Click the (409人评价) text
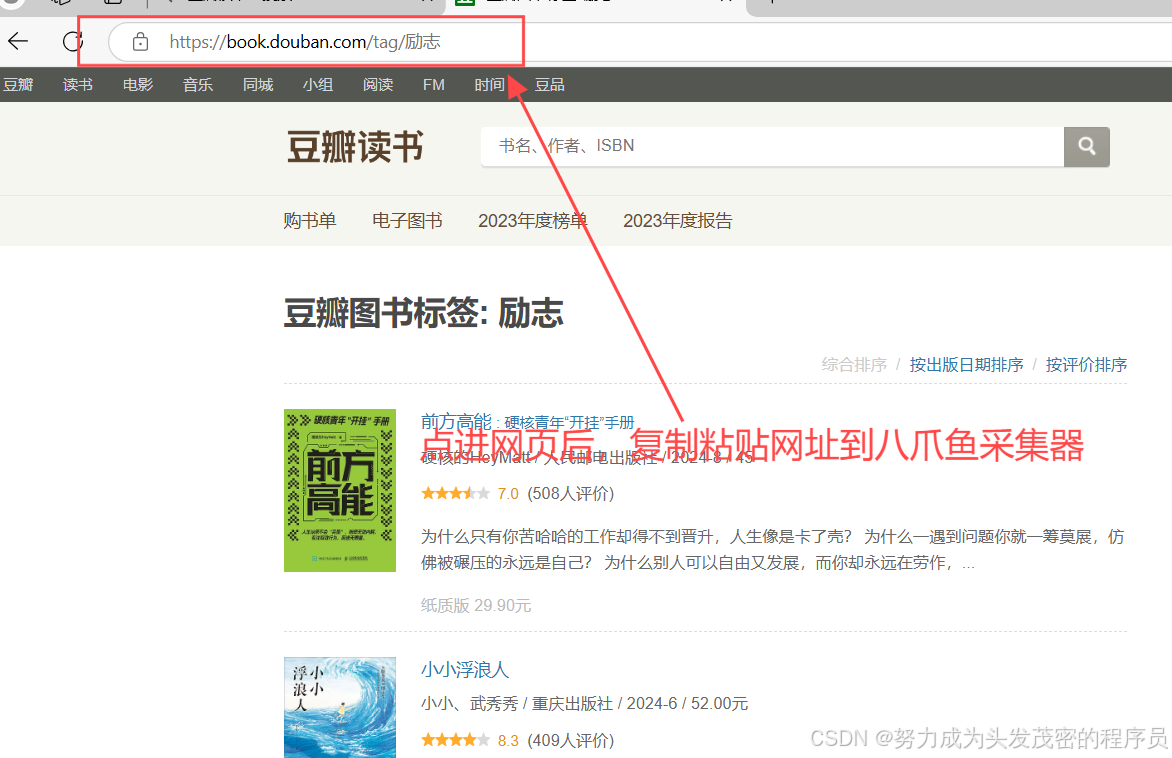This screenshot has height=758, width=1172. [571, 740]
